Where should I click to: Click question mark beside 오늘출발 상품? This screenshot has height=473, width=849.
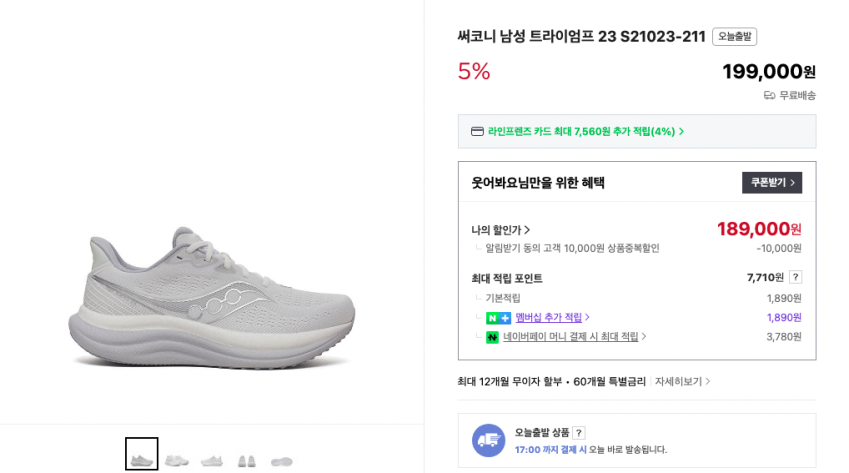tap(578, 433)
